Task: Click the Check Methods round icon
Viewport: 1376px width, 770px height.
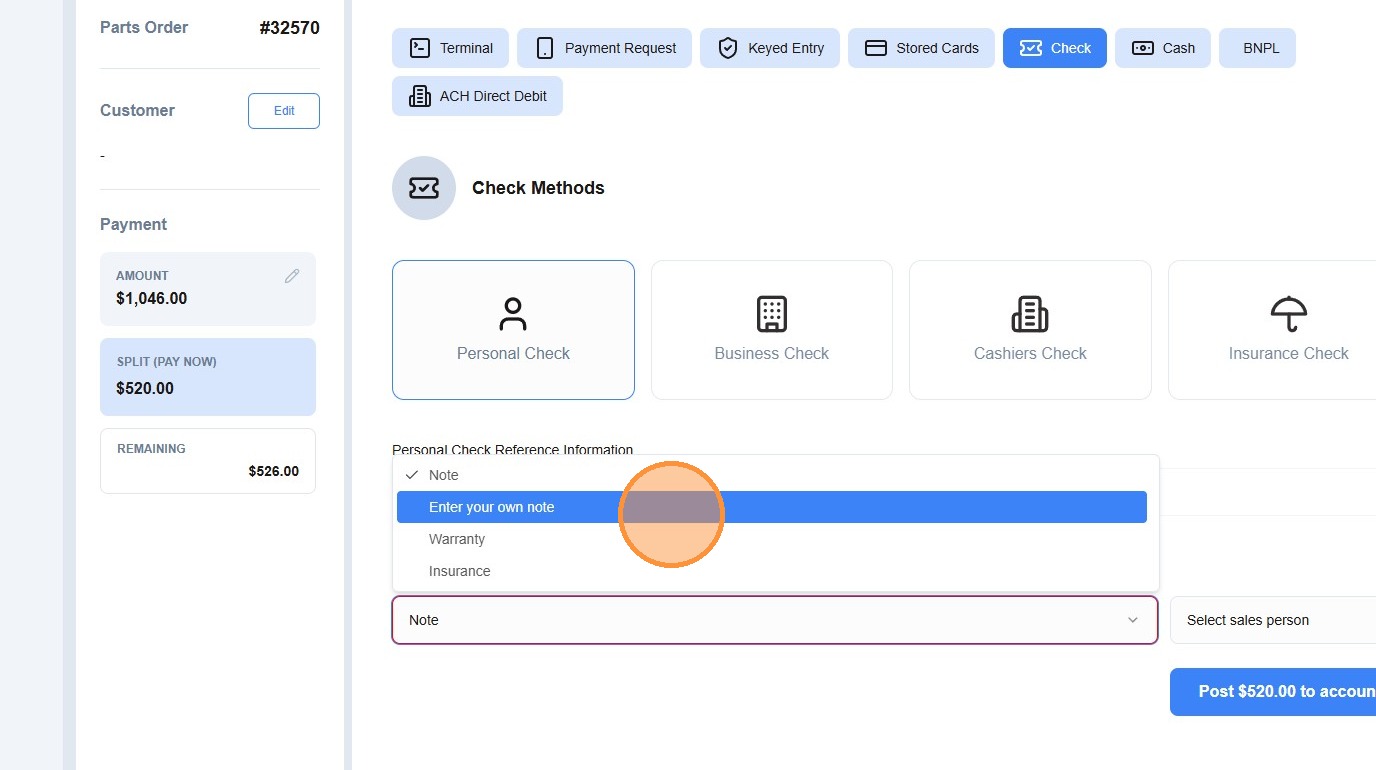Action: (424, 188)
